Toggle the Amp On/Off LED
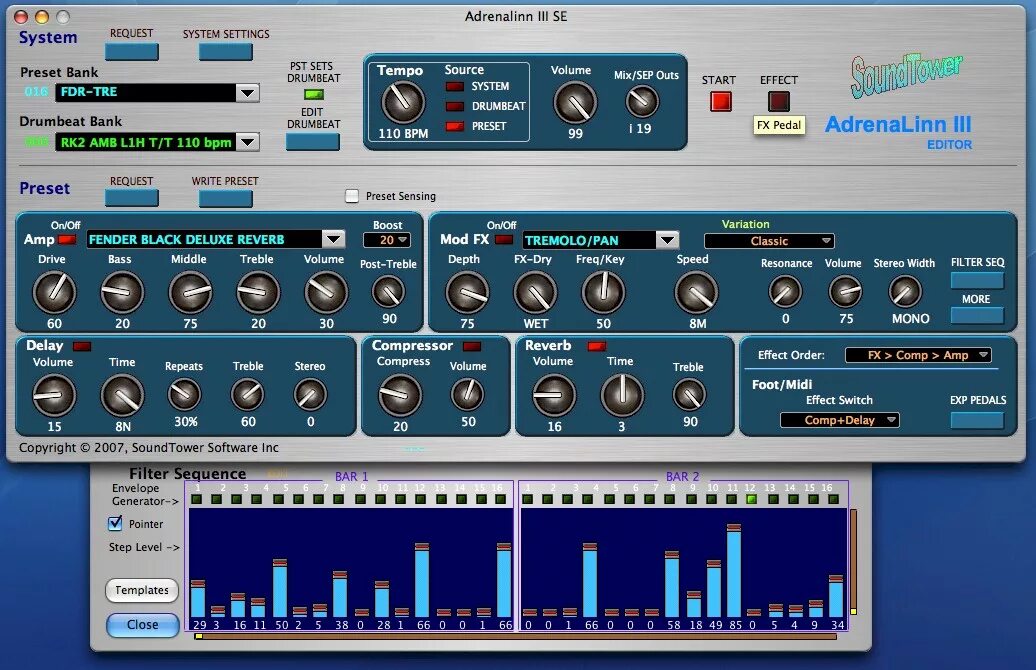Screen dimensions: 1036x670 pyautogui.click(x=67, y=239)
